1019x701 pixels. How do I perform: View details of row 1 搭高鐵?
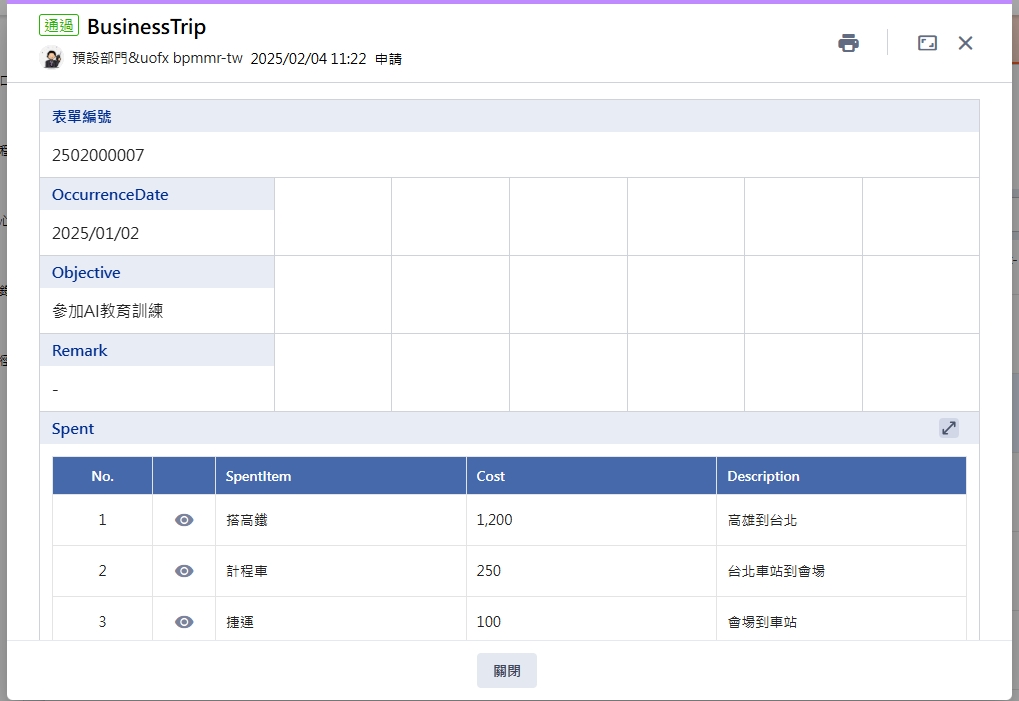tap(184, 520)
